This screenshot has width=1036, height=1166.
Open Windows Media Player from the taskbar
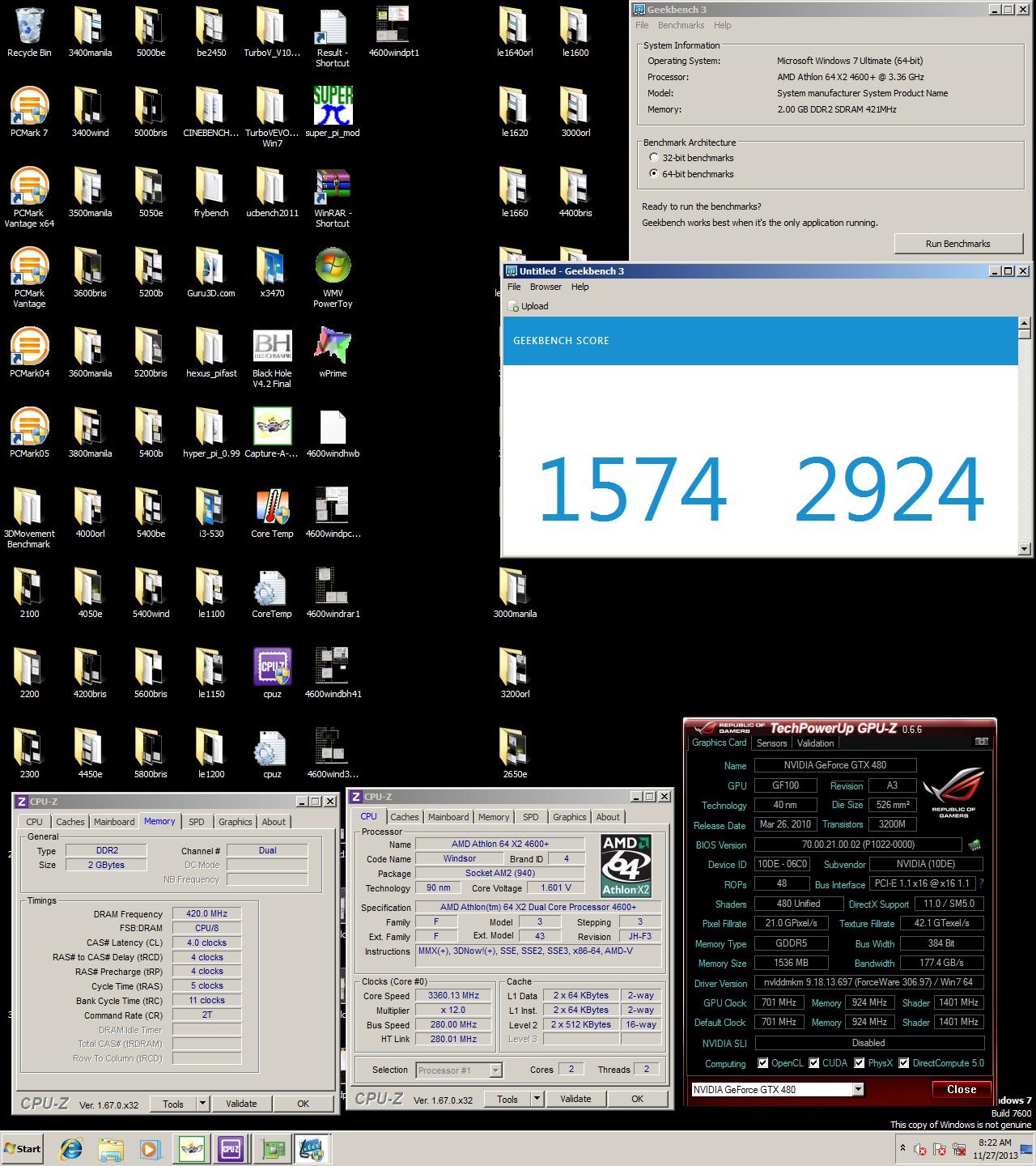(149, 1149)
